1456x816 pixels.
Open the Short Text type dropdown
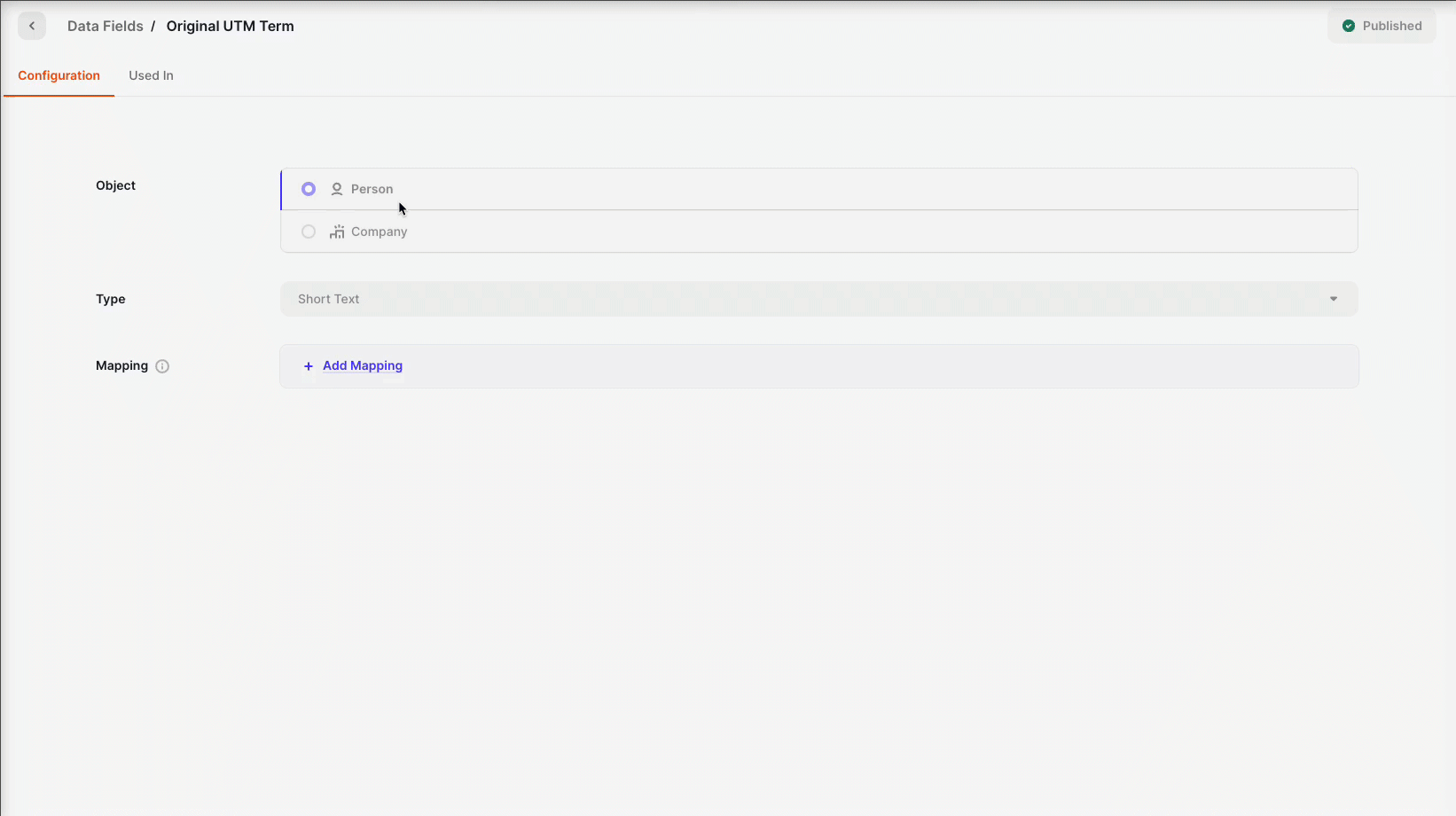(818, 299)
